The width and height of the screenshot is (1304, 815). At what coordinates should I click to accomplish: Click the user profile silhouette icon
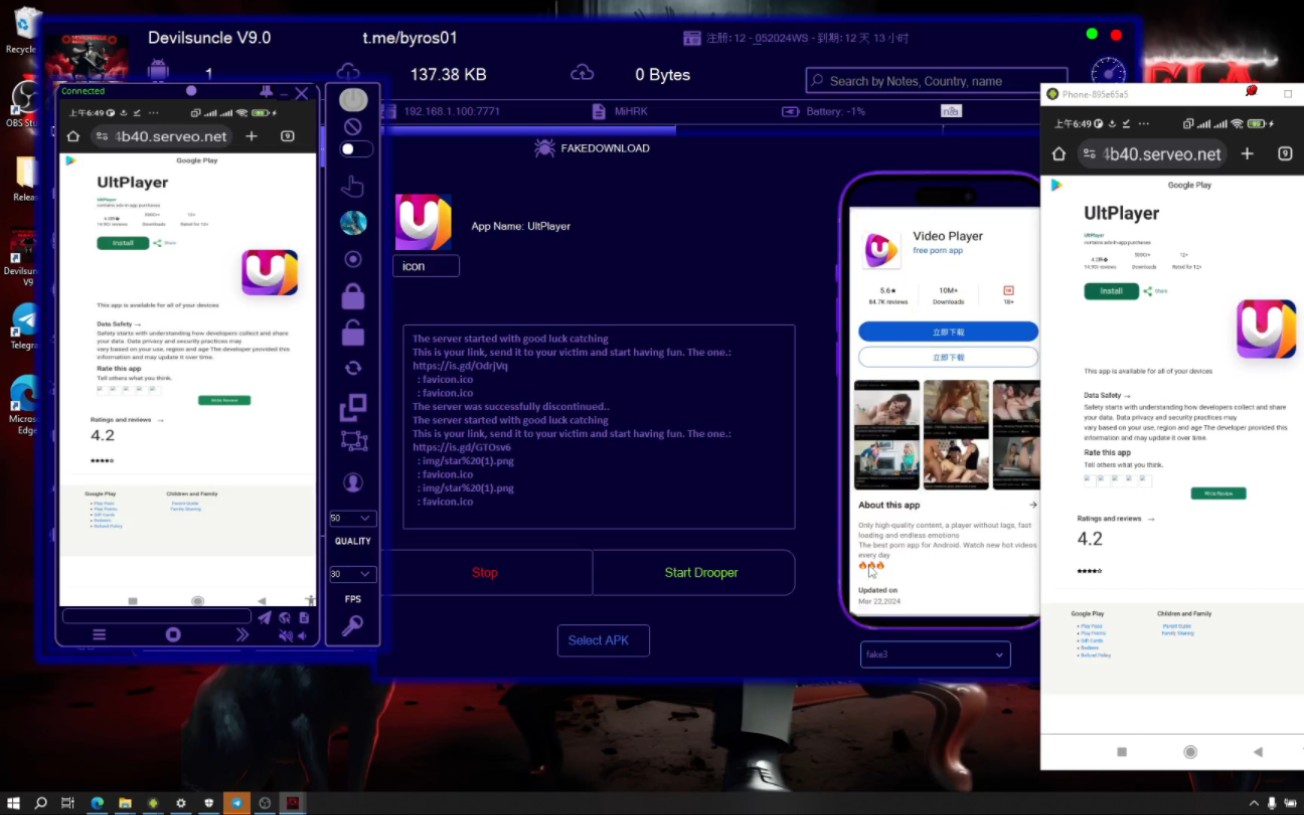point(352,482)
